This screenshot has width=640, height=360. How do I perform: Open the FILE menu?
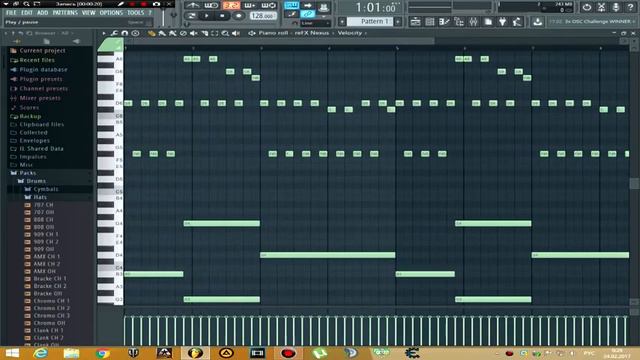coord(11,13)
